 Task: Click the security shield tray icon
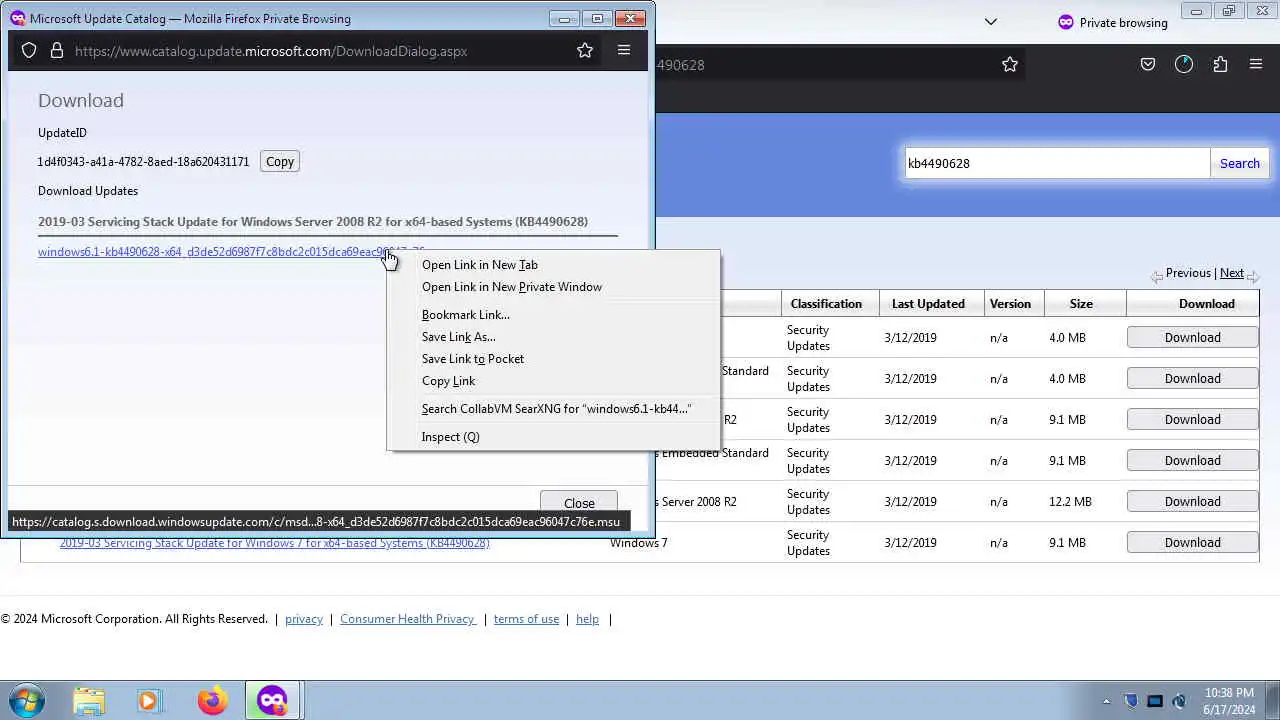click(x=1131, y=701)
